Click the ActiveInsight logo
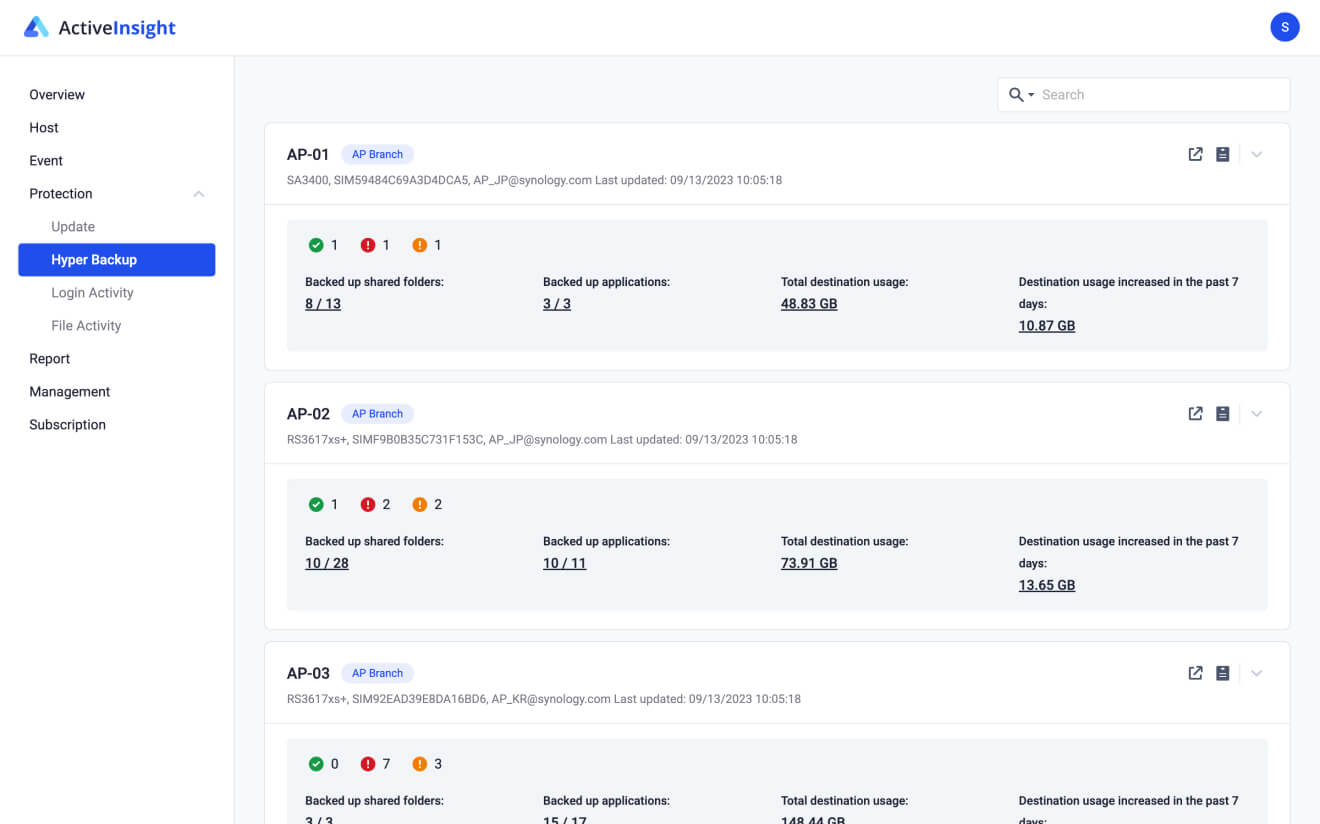 tap(99, 27)
